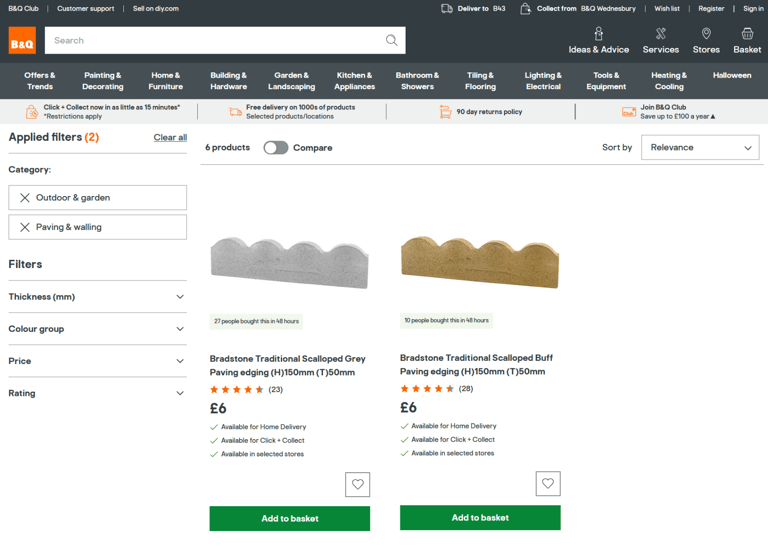Image resolution: width=768 pixels, height=546 pixels.
Task: Open Kitchen & Appliances menu
Action: tap(355, 81)
